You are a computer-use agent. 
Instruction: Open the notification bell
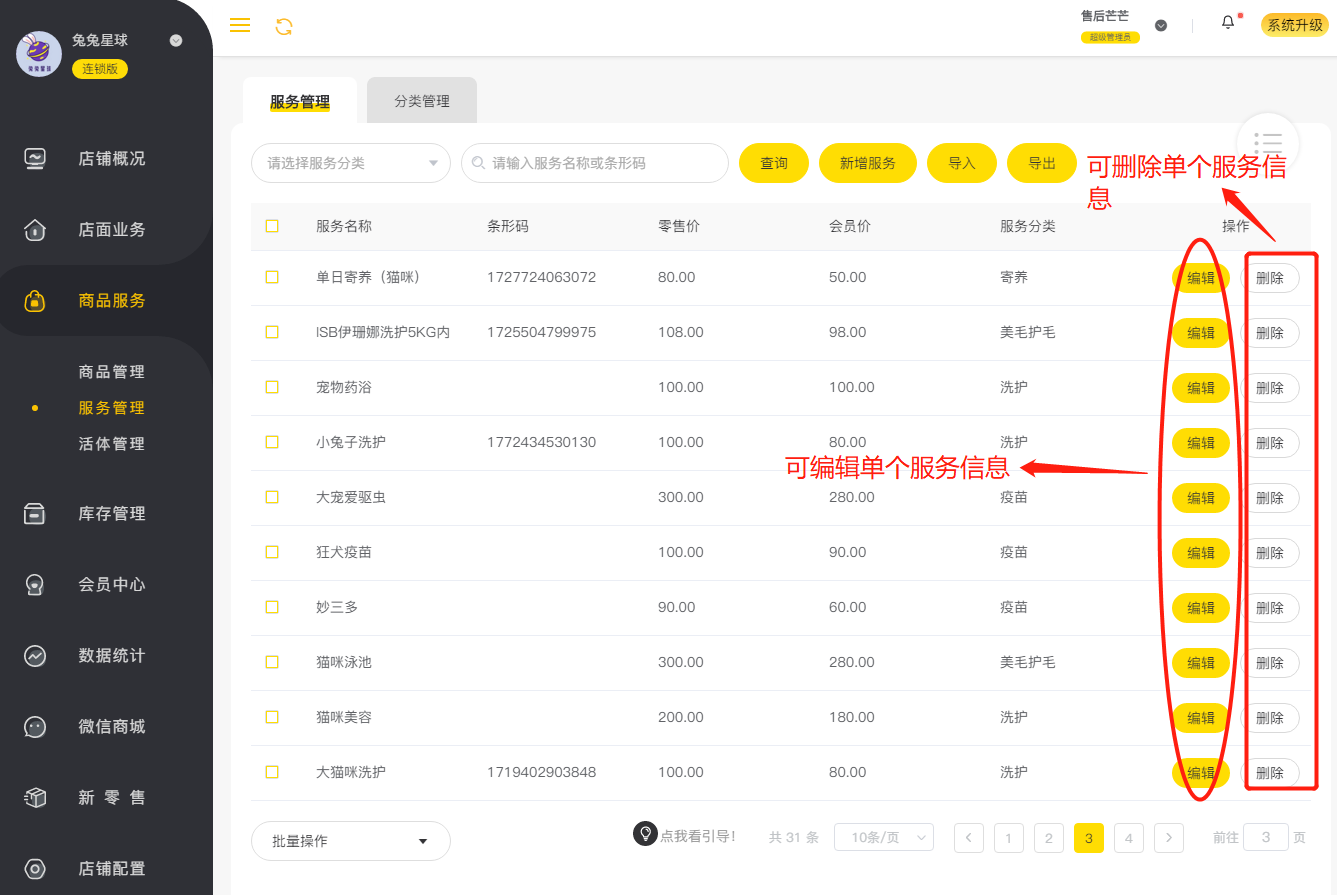click(1228, 23)
